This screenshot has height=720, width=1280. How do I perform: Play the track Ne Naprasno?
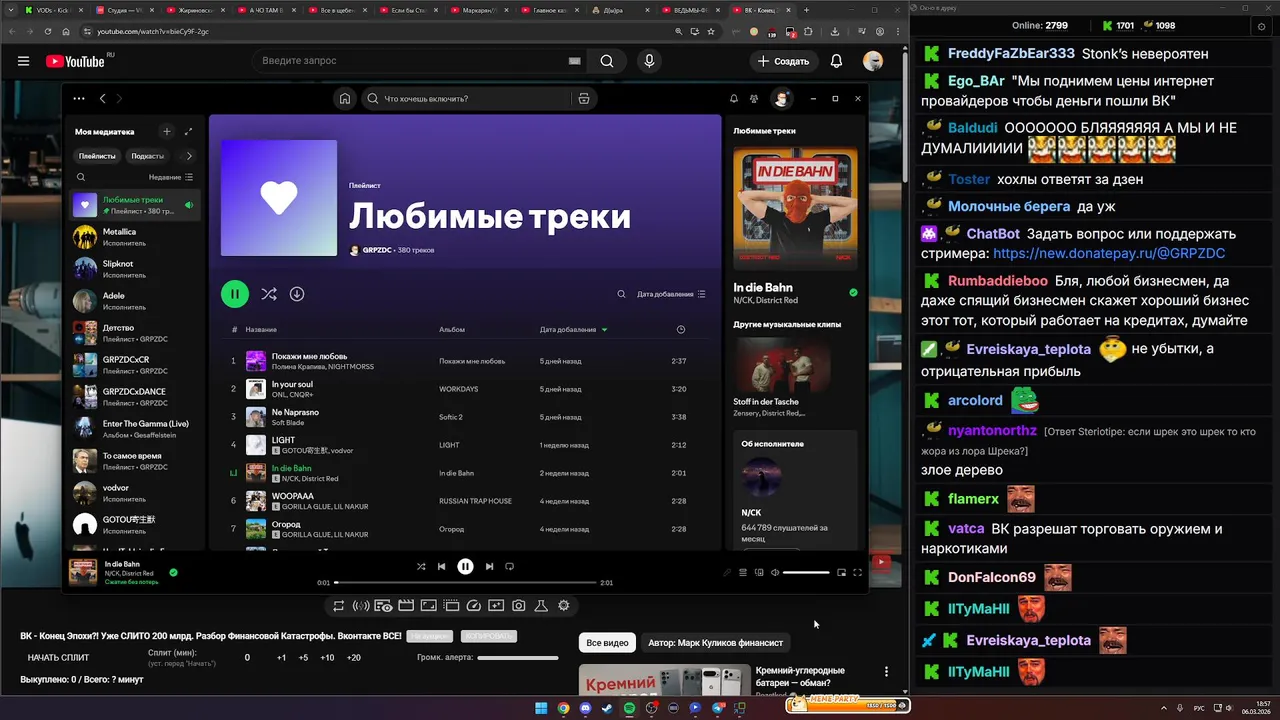pos(295,412)
